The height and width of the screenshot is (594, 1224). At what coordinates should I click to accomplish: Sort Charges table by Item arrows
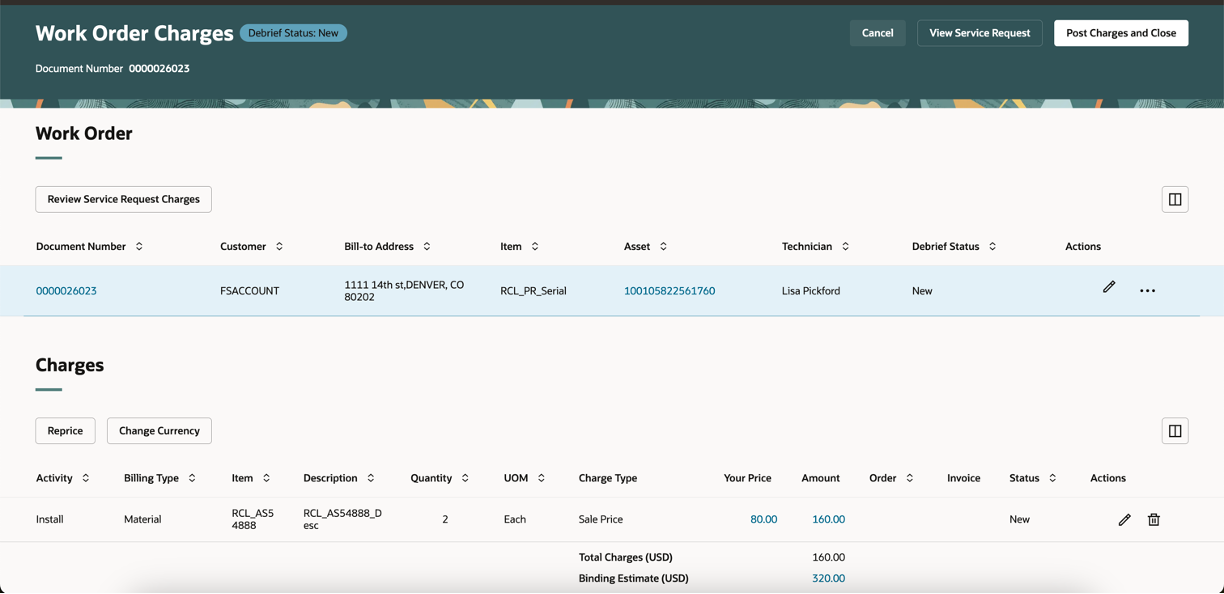click(266, 478)
